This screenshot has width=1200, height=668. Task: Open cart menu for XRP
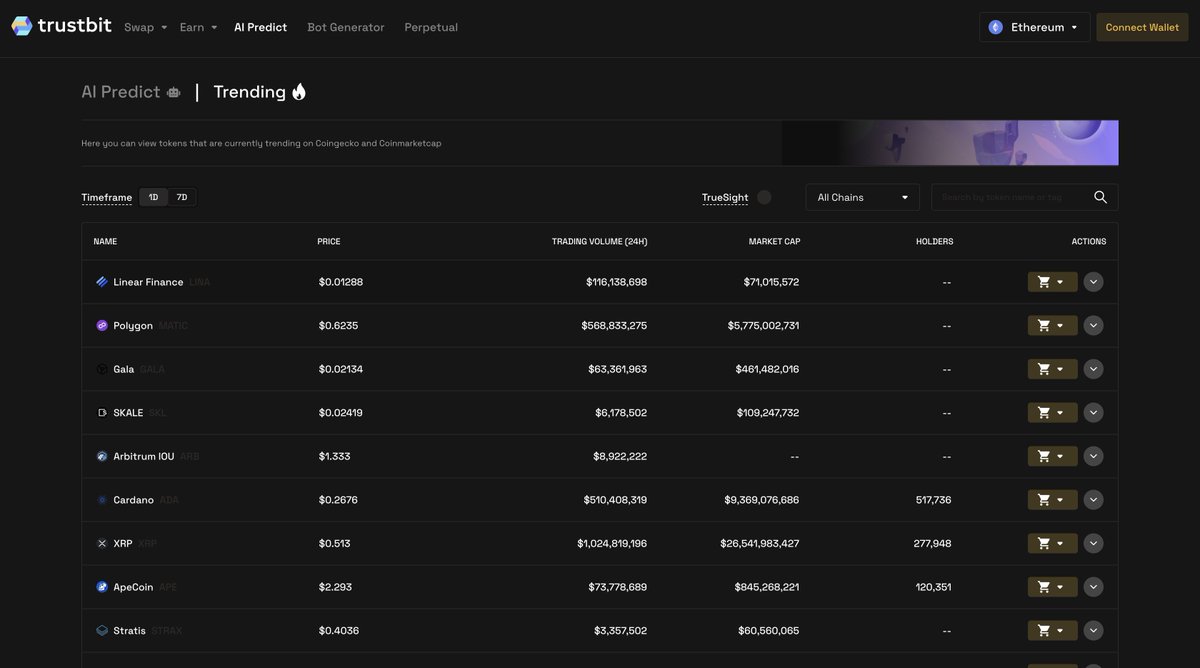[1052, 544]
